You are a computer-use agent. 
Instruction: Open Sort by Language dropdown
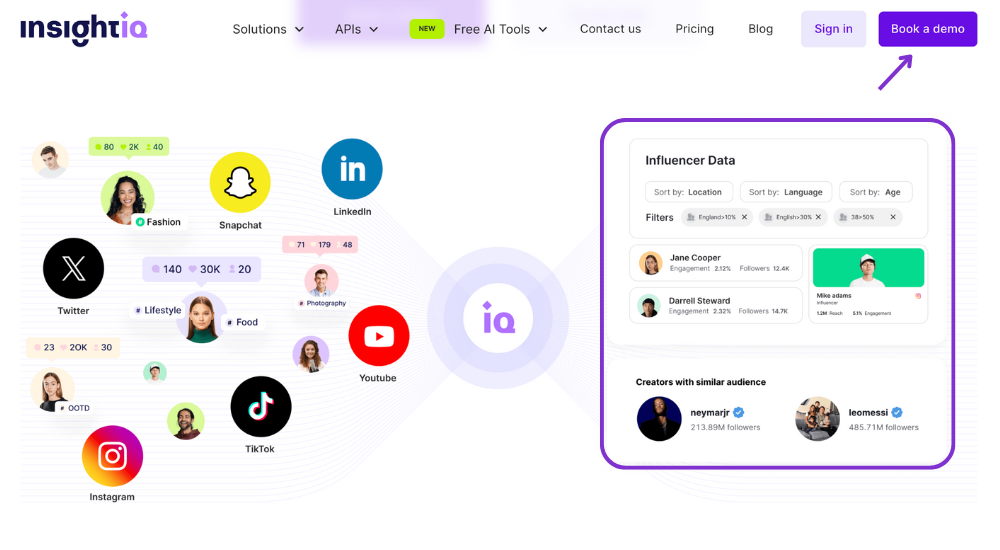pos(786,192)
